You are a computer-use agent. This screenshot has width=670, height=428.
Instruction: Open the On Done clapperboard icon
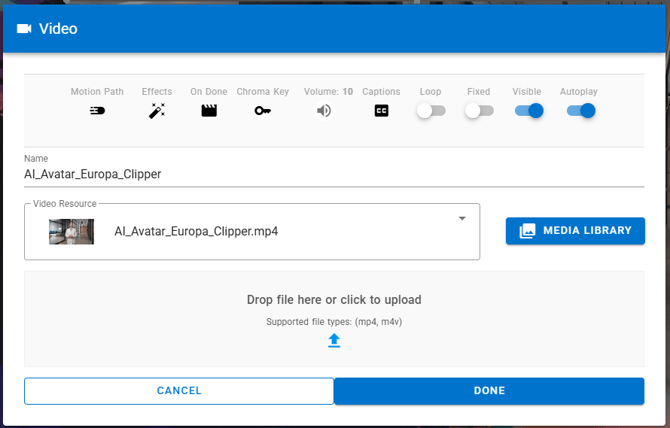point(209,111)
